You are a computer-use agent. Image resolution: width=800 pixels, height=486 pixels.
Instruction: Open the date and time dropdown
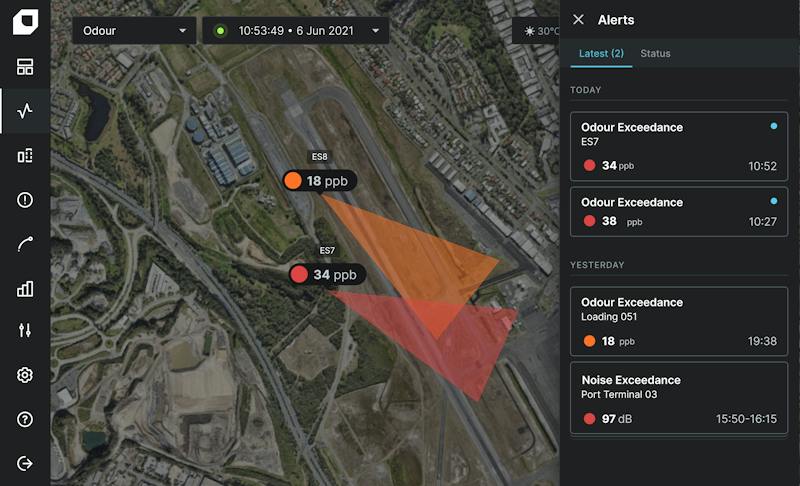296,31
